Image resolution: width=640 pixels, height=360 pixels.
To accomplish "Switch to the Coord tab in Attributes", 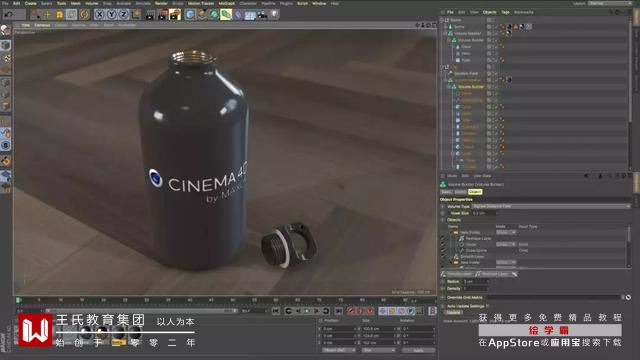I will tap(460, 192).
